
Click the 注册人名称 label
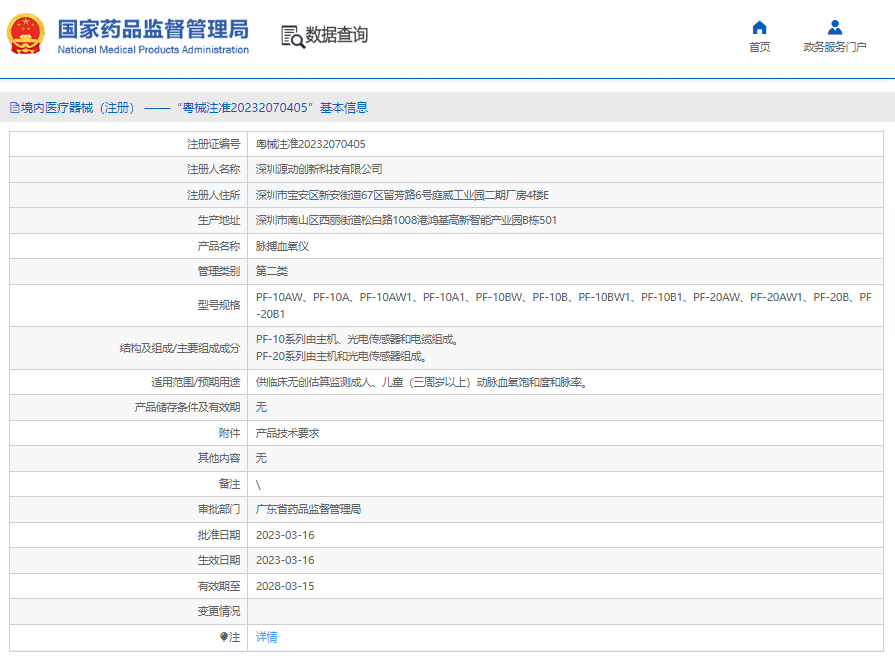click(213, 170)
